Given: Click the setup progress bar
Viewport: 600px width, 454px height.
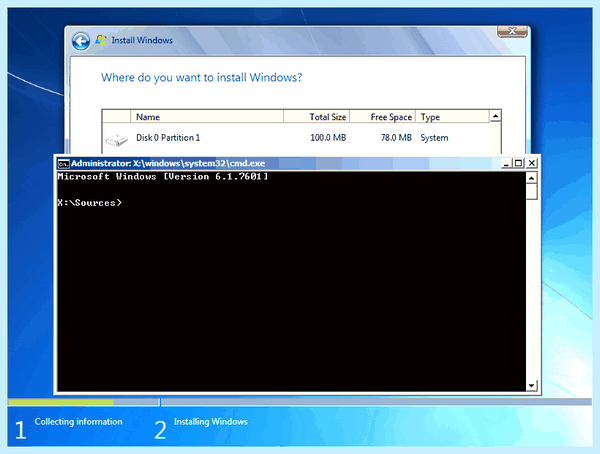Looking at the screenshot, I should point(300,402).
